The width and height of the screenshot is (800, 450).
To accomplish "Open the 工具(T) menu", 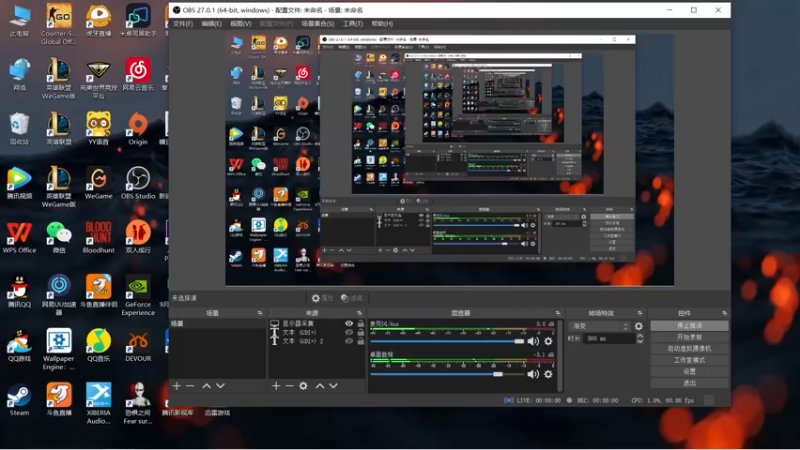I will pos(353,24).
